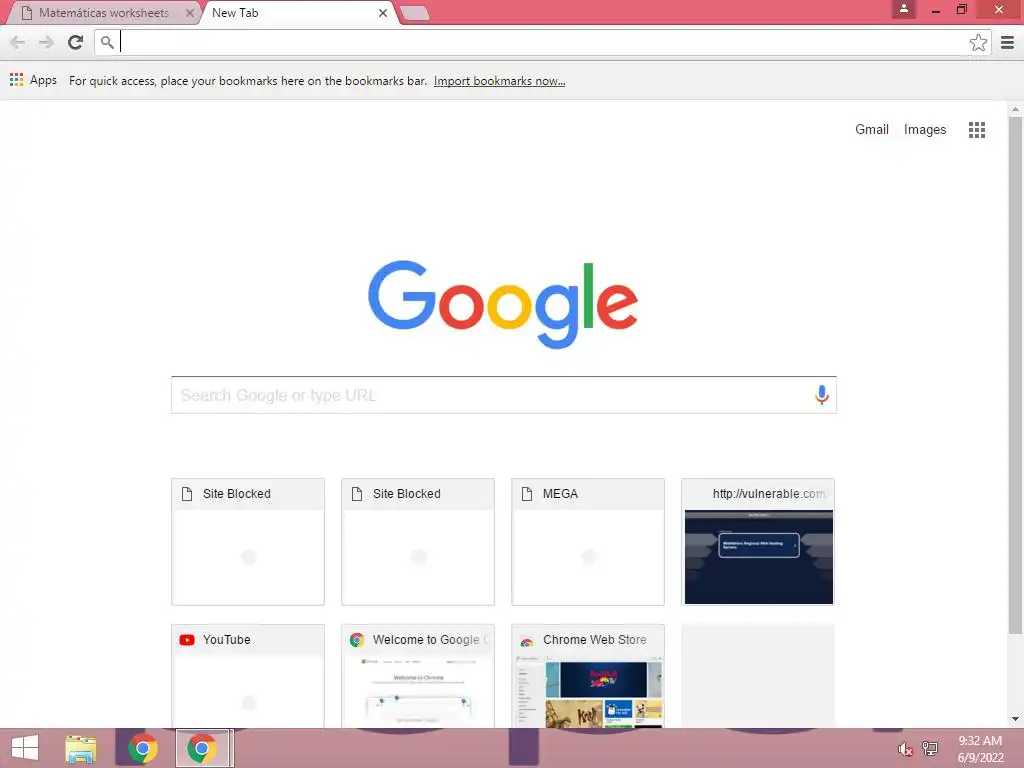
Task: Click the page vertical scrollbar thumb
Action: click(x=1015, y=376)
